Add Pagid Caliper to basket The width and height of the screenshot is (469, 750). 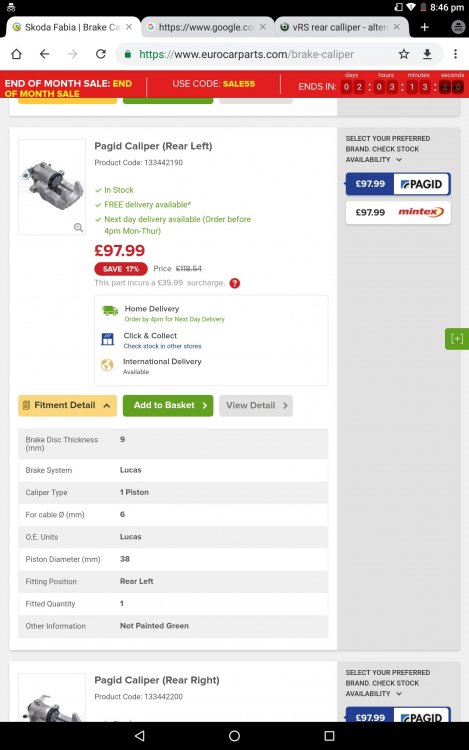pos(168,405)
